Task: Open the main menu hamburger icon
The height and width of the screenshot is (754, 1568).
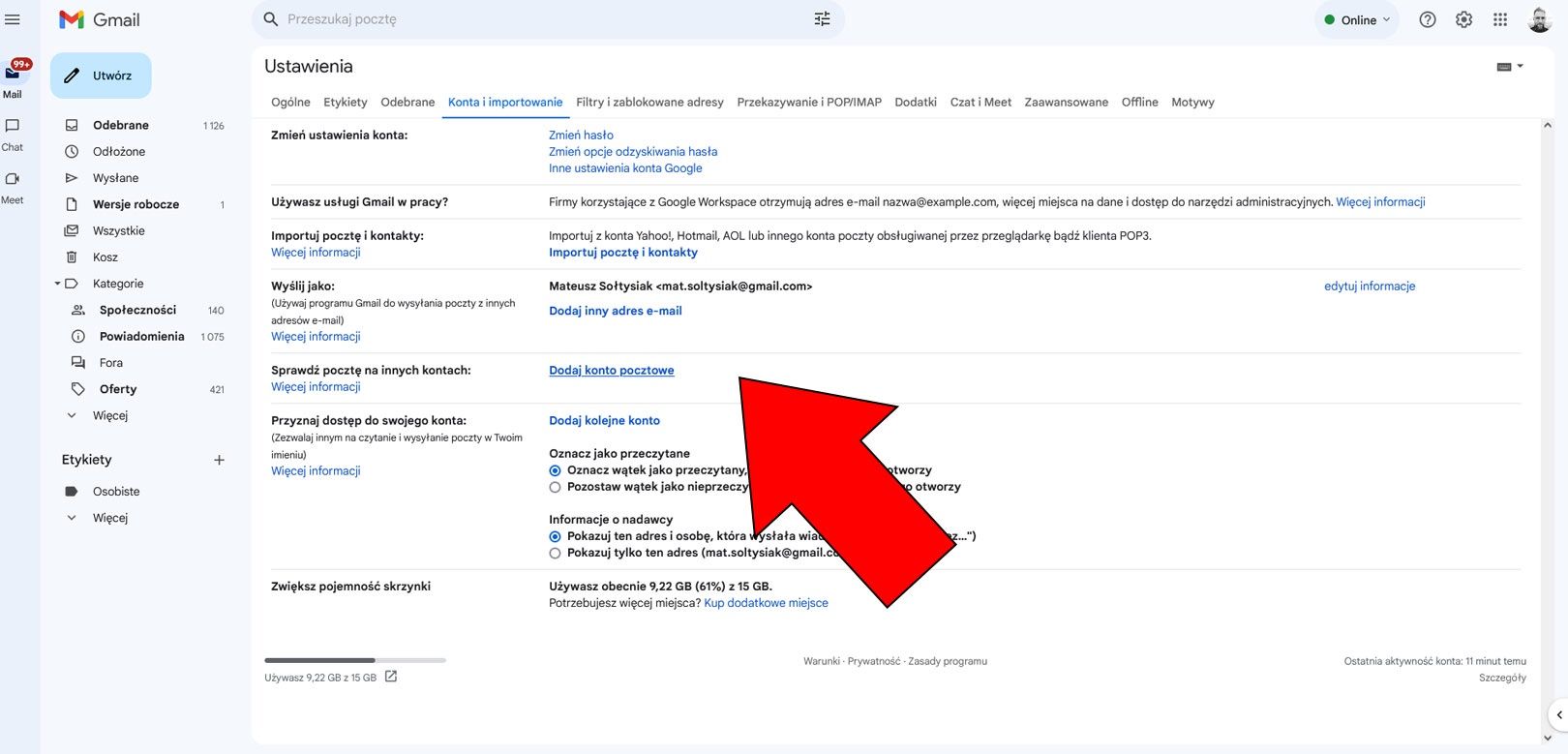Action: tap(13, 19)
